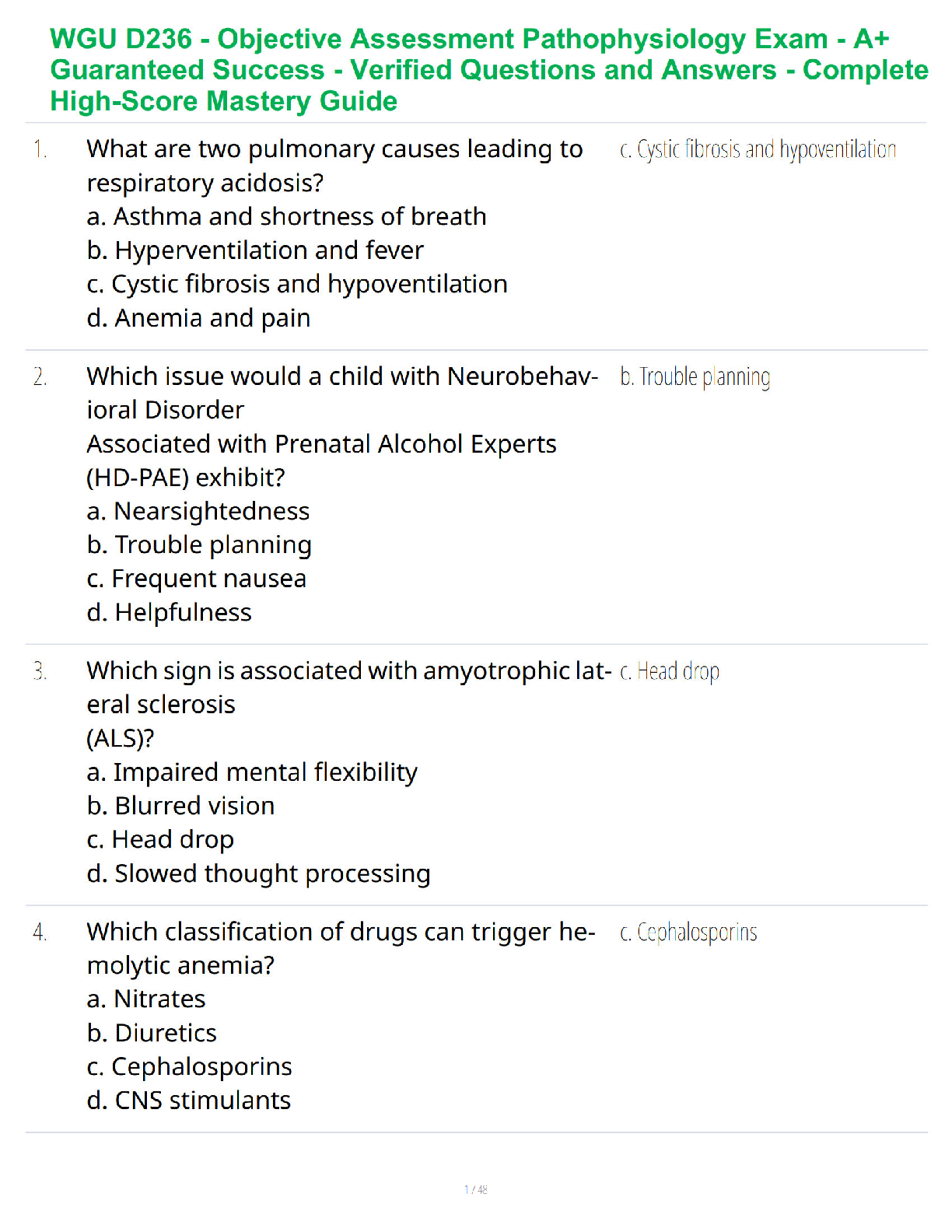Select option 'd. Anemia and pain'
The image size is (952, 1232).
pyautogui.click(x=198, y=318)
